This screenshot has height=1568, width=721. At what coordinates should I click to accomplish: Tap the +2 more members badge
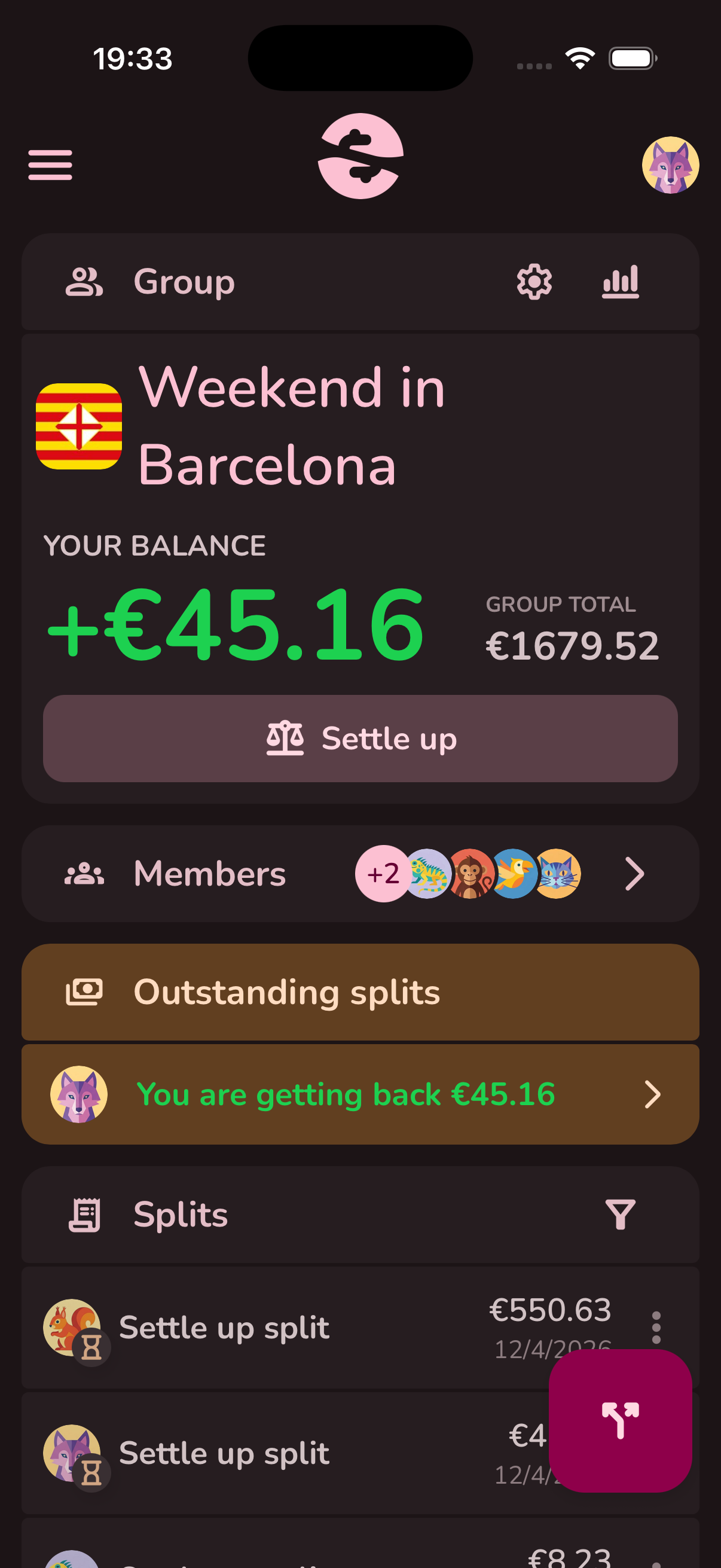382,874
